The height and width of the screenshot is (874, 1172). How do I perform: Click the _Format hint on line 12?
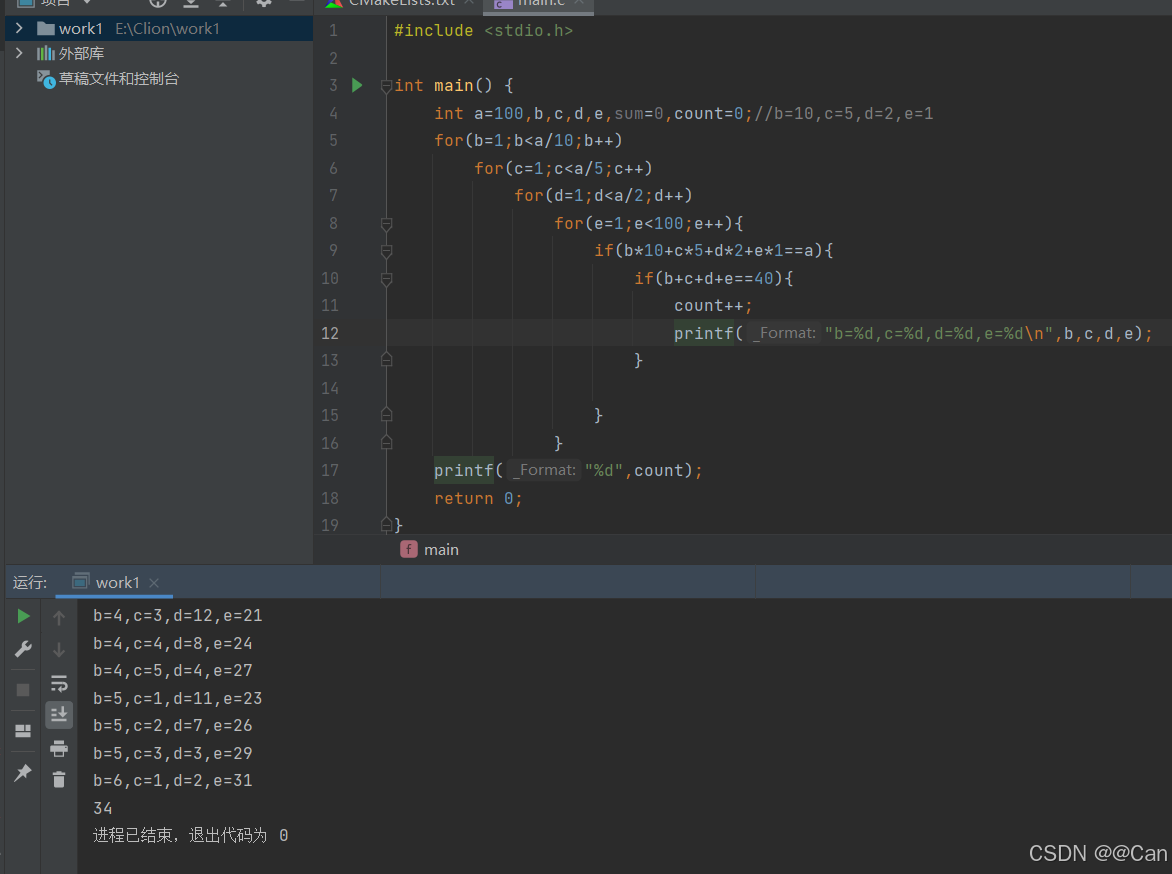[x=784, y=333]
